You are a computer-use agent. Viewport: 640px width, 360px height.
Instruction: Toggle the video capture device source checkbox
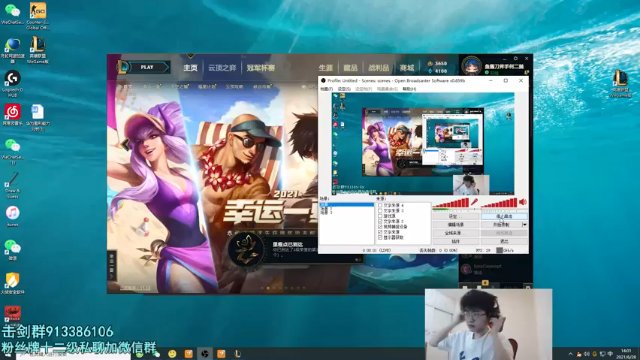point(380,227)
